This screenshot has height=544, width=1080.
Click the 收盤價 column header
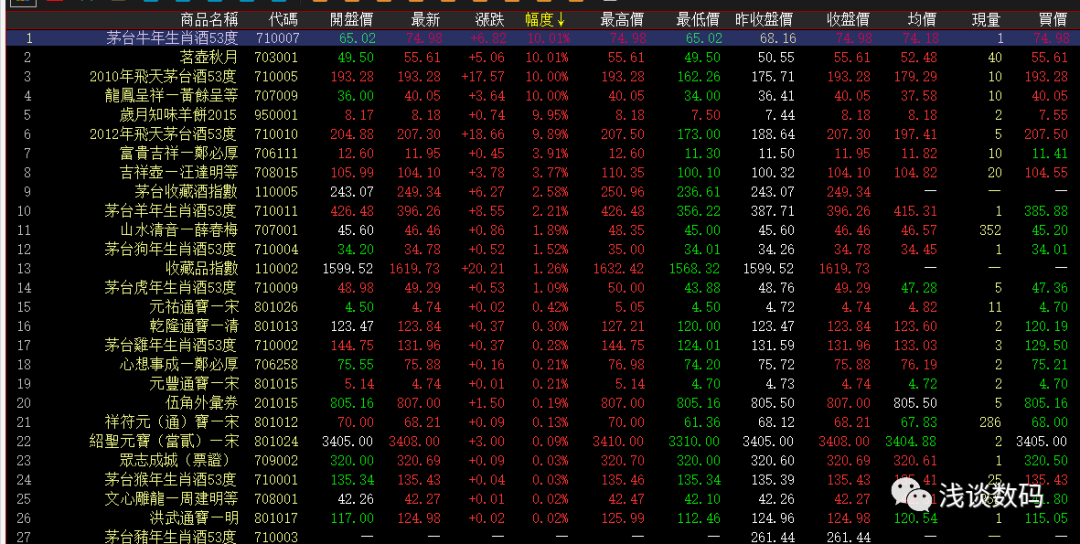(x=848, y=19)
